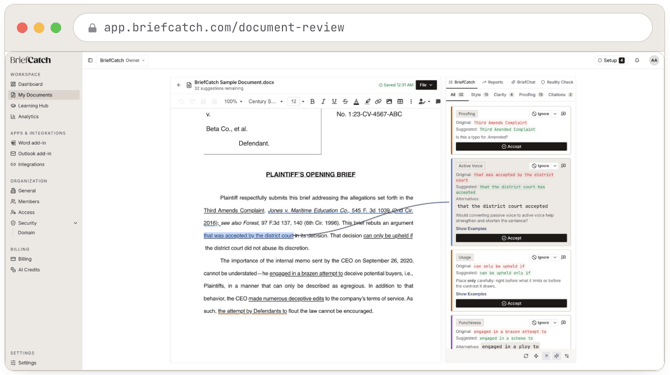Viewport: 670px width, 375px height.
Task: Click the browser address bar
Action: [363, 27]
